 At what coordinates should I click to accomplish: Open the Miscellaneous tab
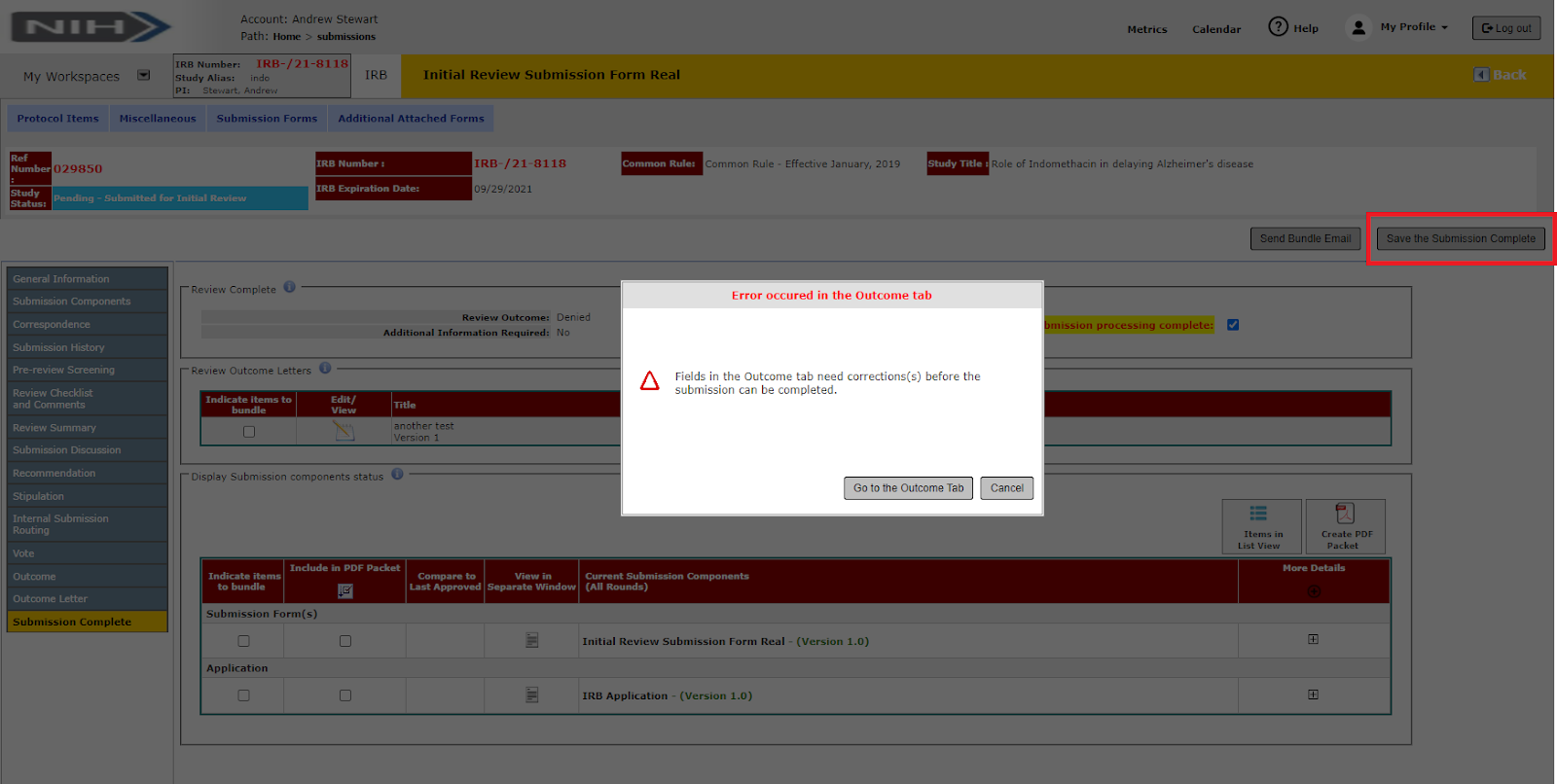click(x=158, y=119)
